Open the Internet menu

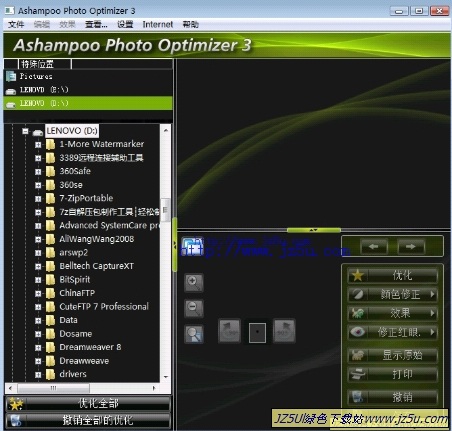(x=158, y=24)
